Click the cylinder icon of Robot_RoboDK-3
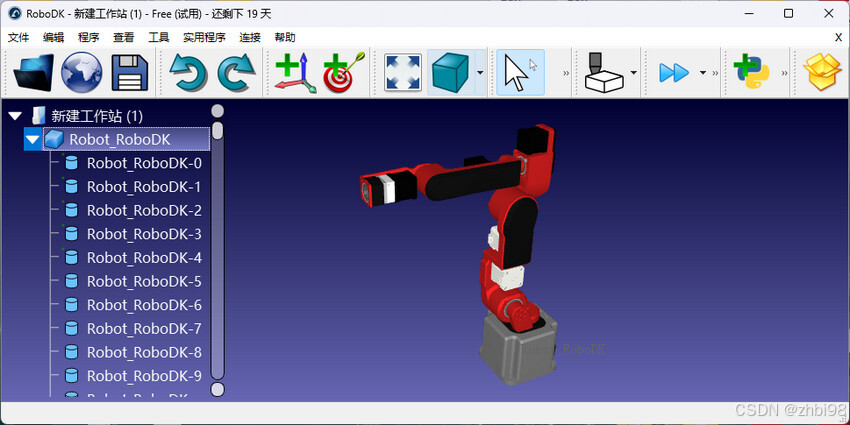Viewport: 850px width, 425px height. click(71, 234)
